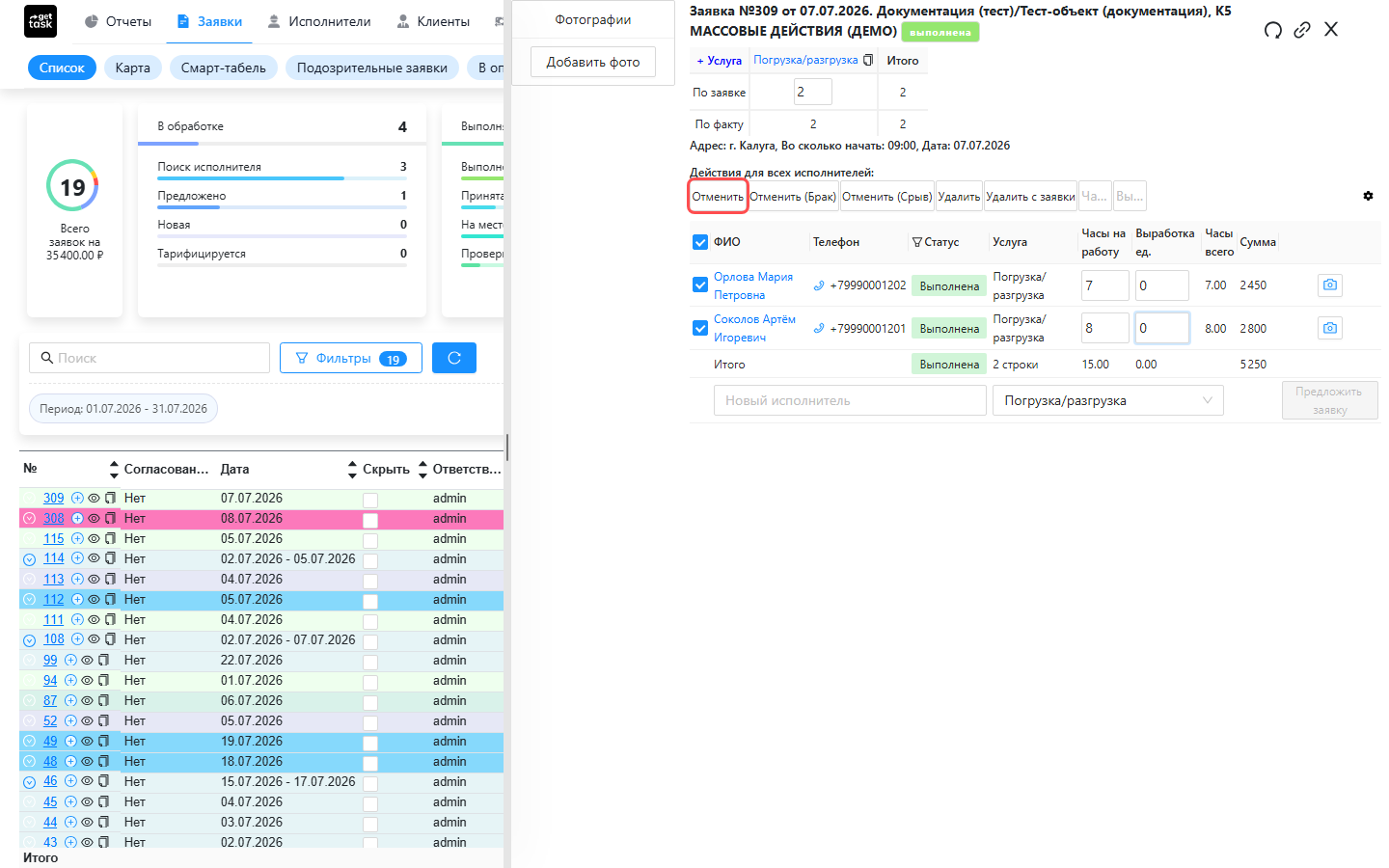Screen dimensions: 1389x868
Task: Open the photo camera icon for Орлова Мария
Action: [x=1330, y=285]
